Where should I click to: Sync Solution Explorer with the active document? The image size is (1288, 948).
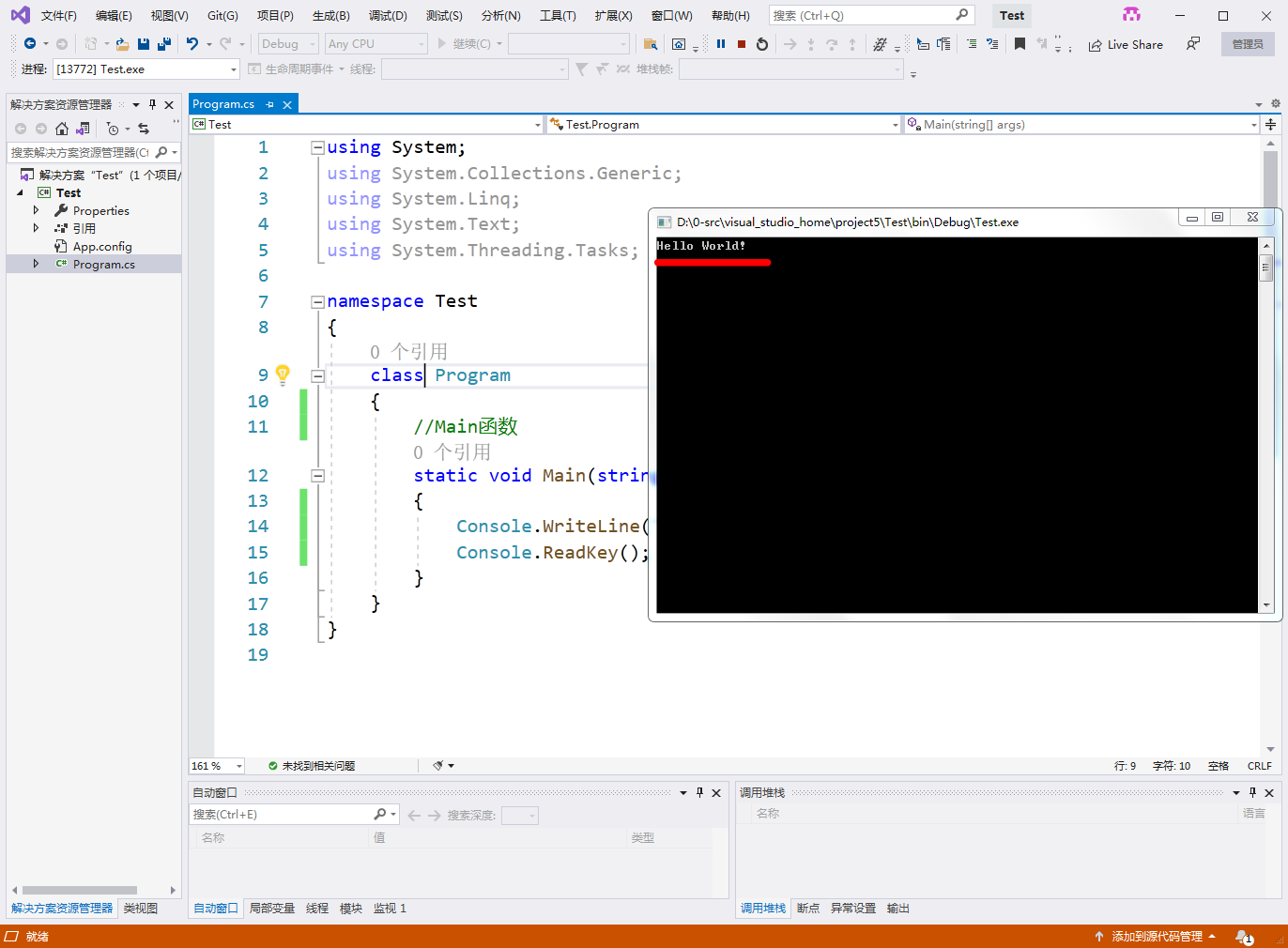[144, 129]
